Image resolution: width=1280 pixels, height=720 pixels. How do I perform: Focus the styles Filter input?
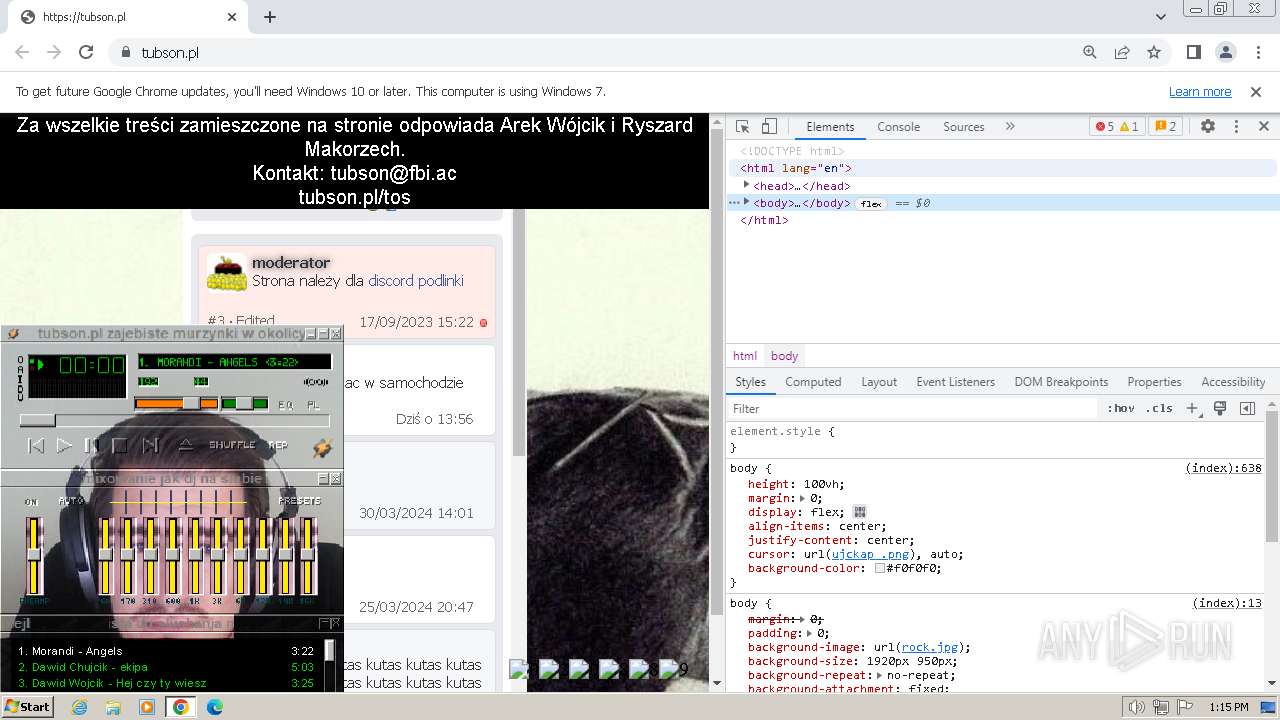point(914,408)
